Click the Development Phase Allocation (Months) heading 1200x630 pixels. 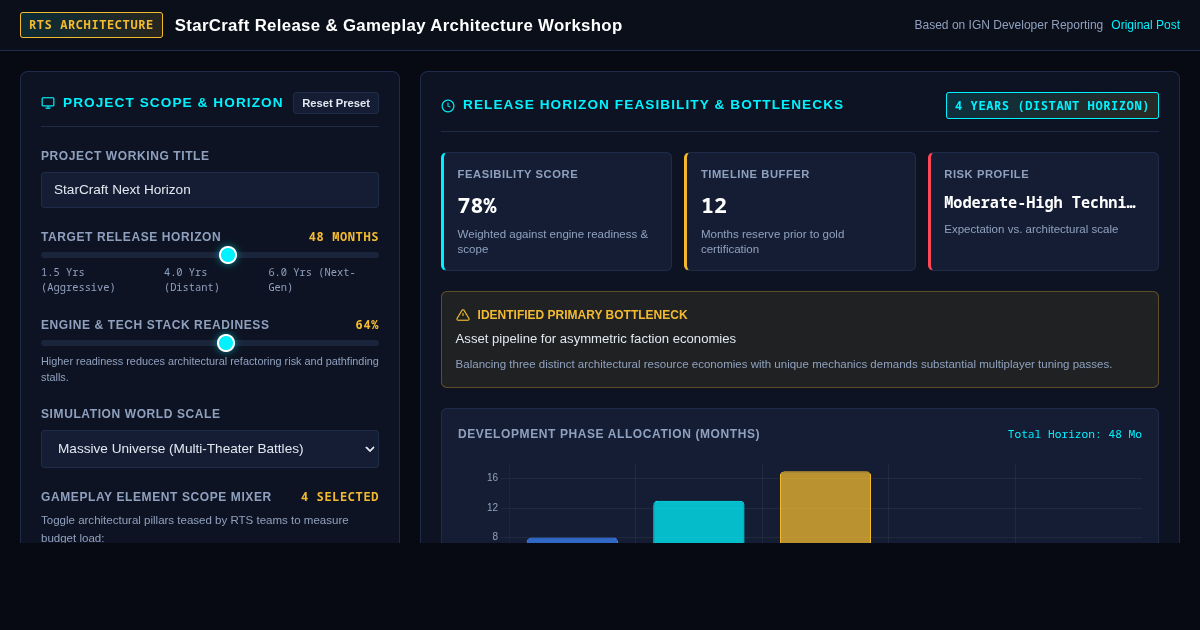pyautogui.click(x=609, y=434)
